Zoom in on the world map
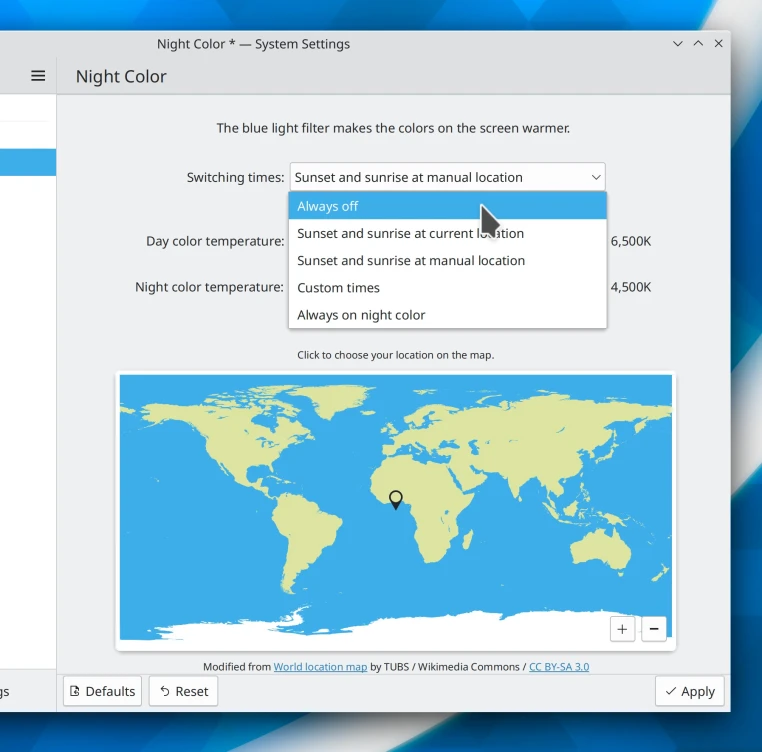 [x=622, y=629]
